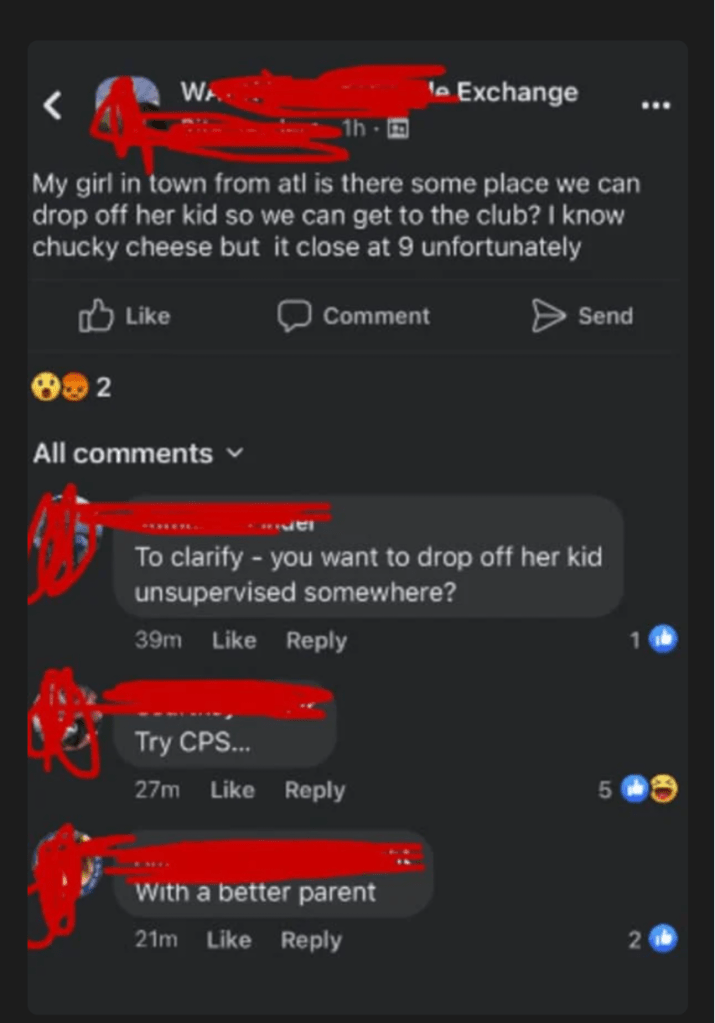Like the 'With a better parent' comment
Image resolution: width=715 pixels, height=1023 pixels.
point(229,939)
